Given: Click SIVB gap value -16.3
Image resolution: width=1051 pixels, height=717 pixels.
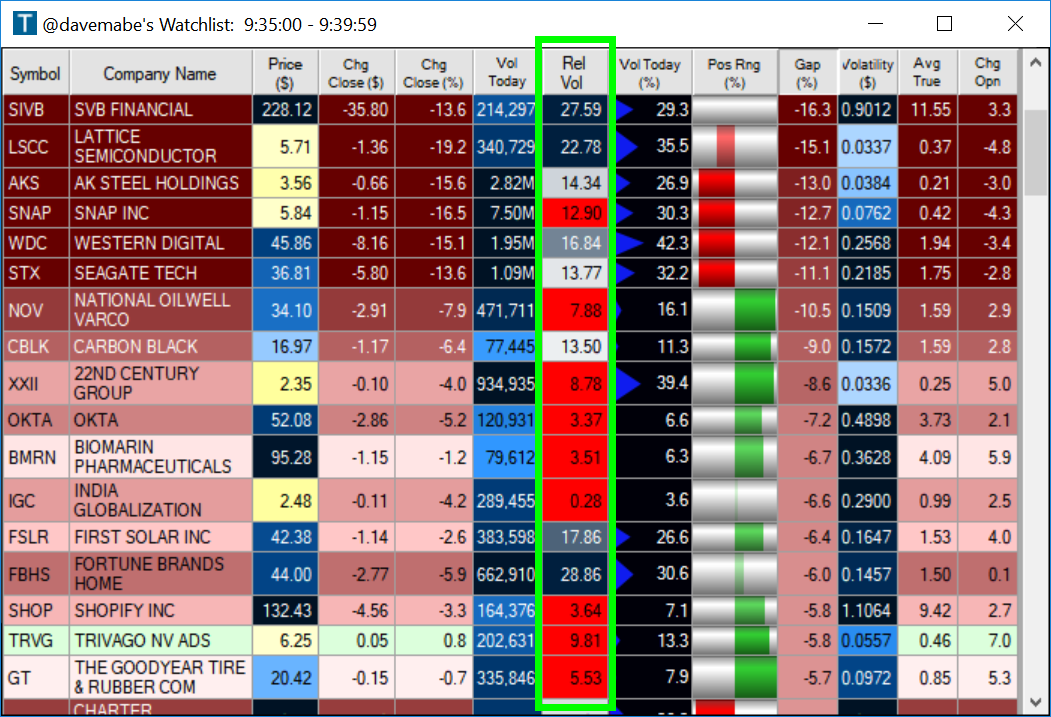Looking at the screenshot, I should coord(808,109).
